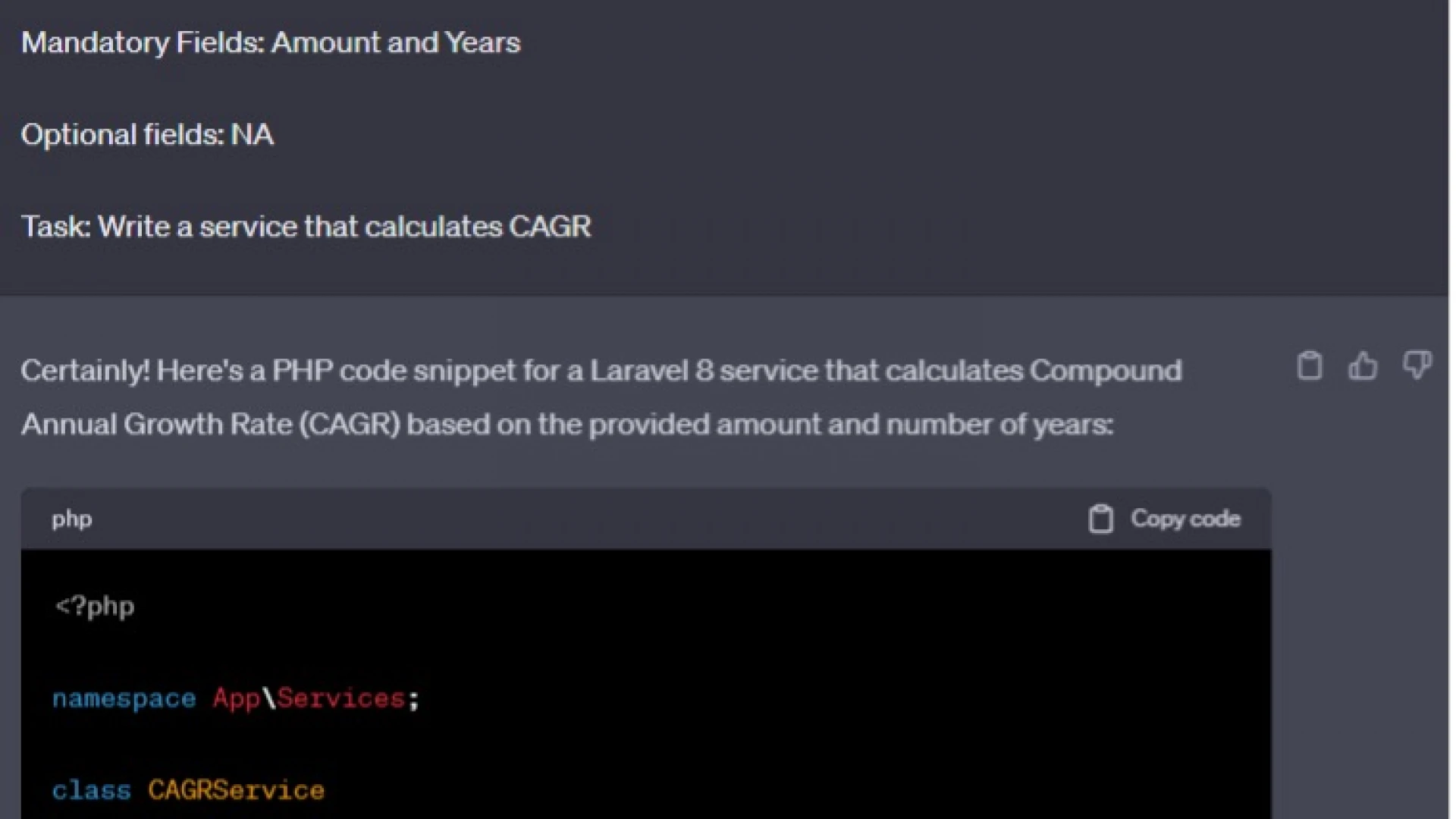Click the clipboard icon beside Copy code
Viewport: 1456px width, 819px height.
click(x=1100, y=519)
